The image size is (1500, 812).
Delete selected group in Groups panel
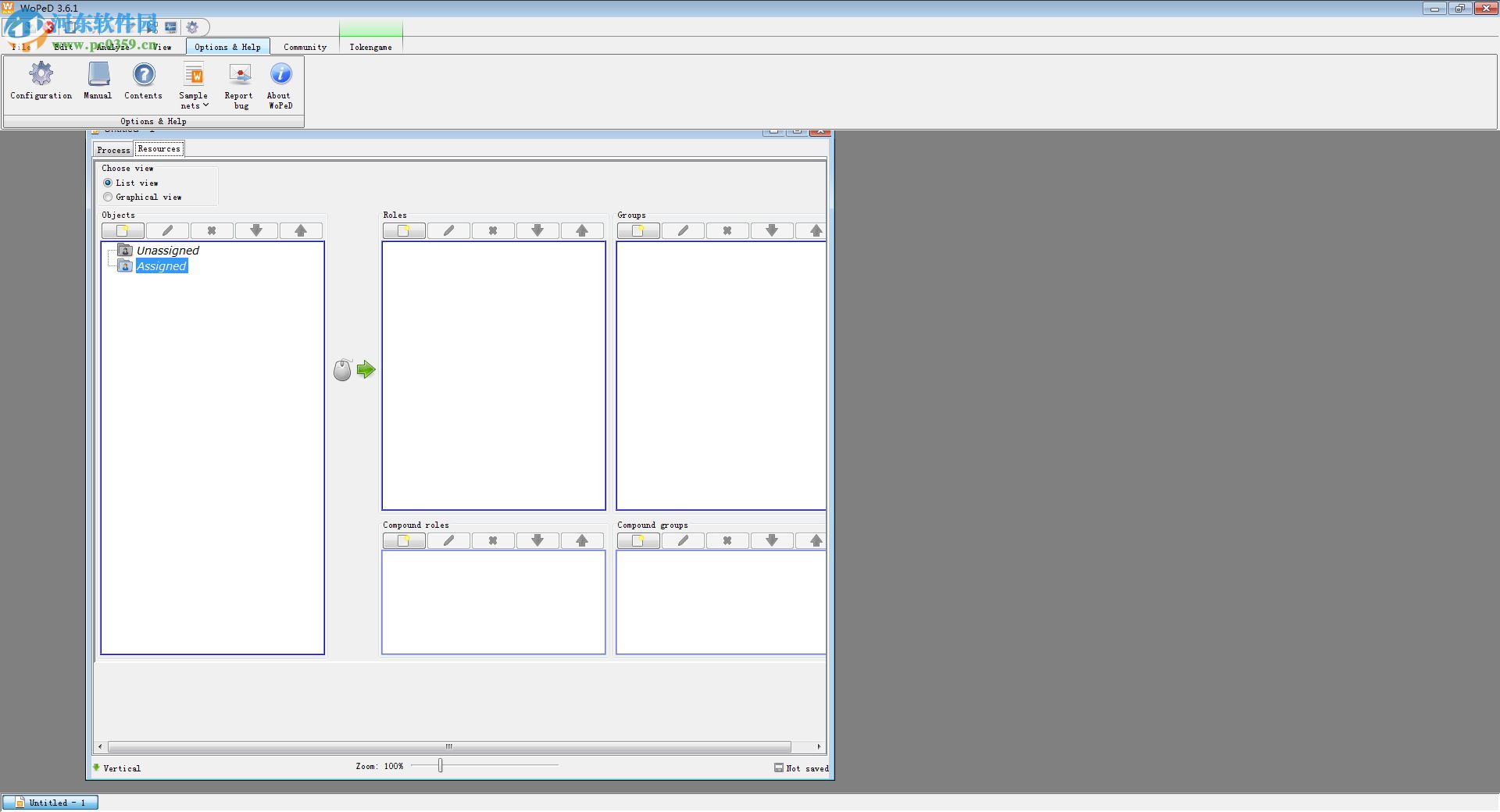tap(727, 230)
